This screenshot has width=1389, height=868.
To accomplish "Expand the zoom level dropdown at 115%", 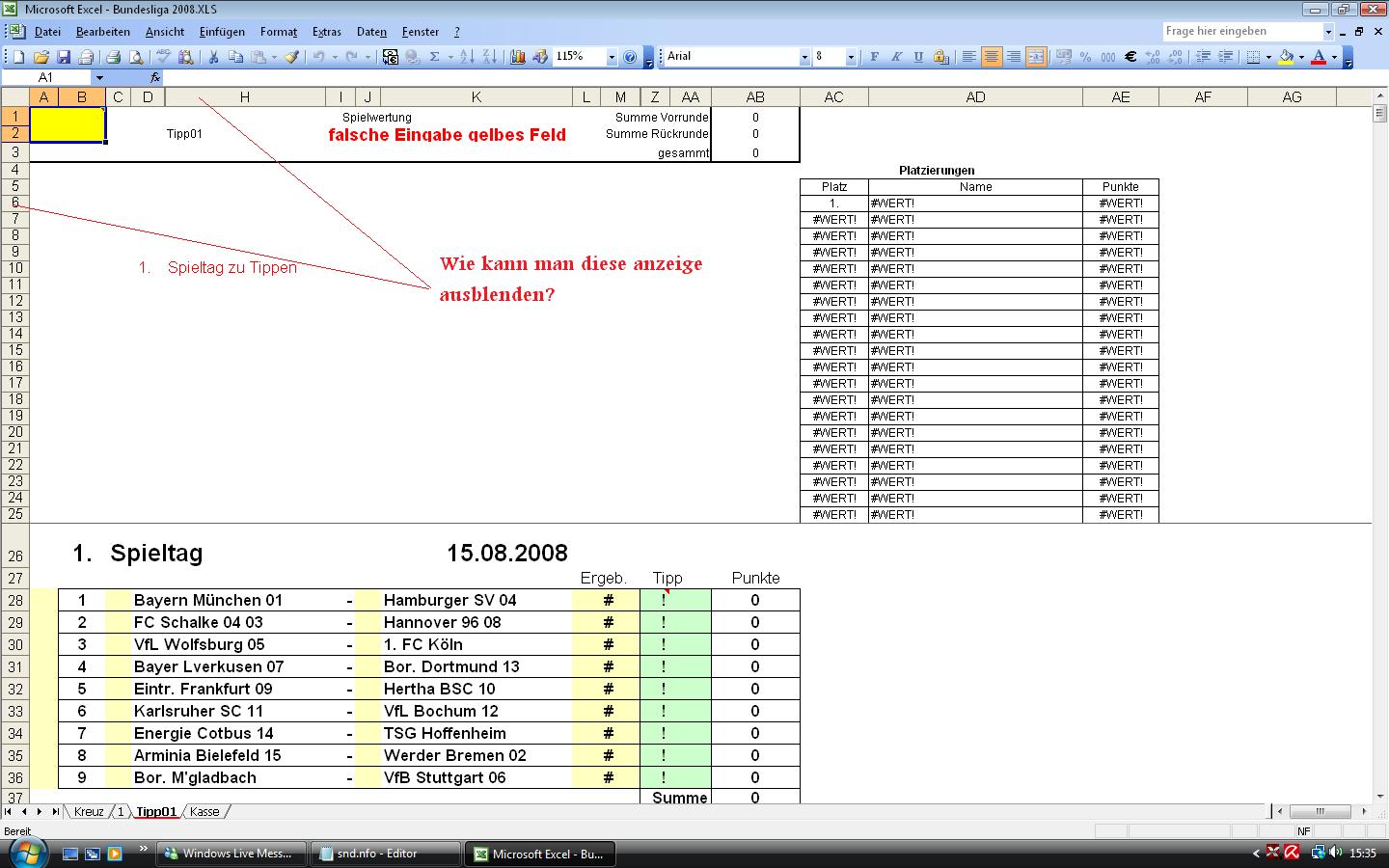I will coord(612,57).
